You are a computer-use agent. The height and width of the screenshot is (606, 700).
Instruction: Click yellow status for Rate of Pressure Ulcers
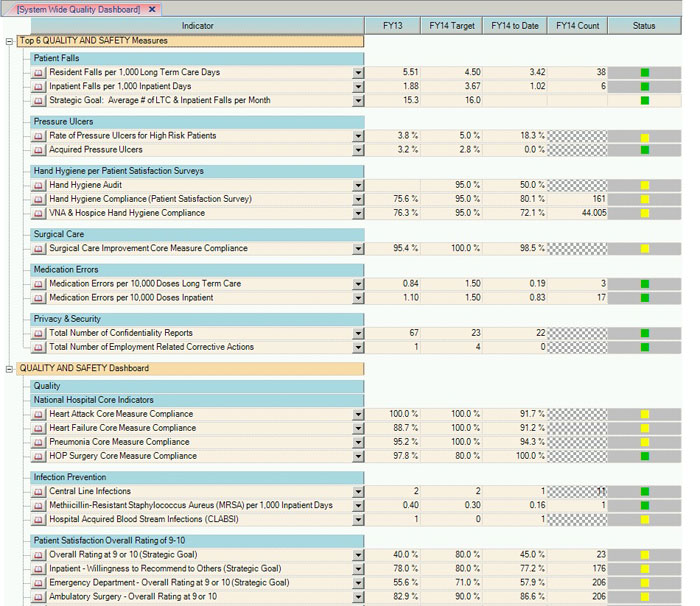[645, 138]
